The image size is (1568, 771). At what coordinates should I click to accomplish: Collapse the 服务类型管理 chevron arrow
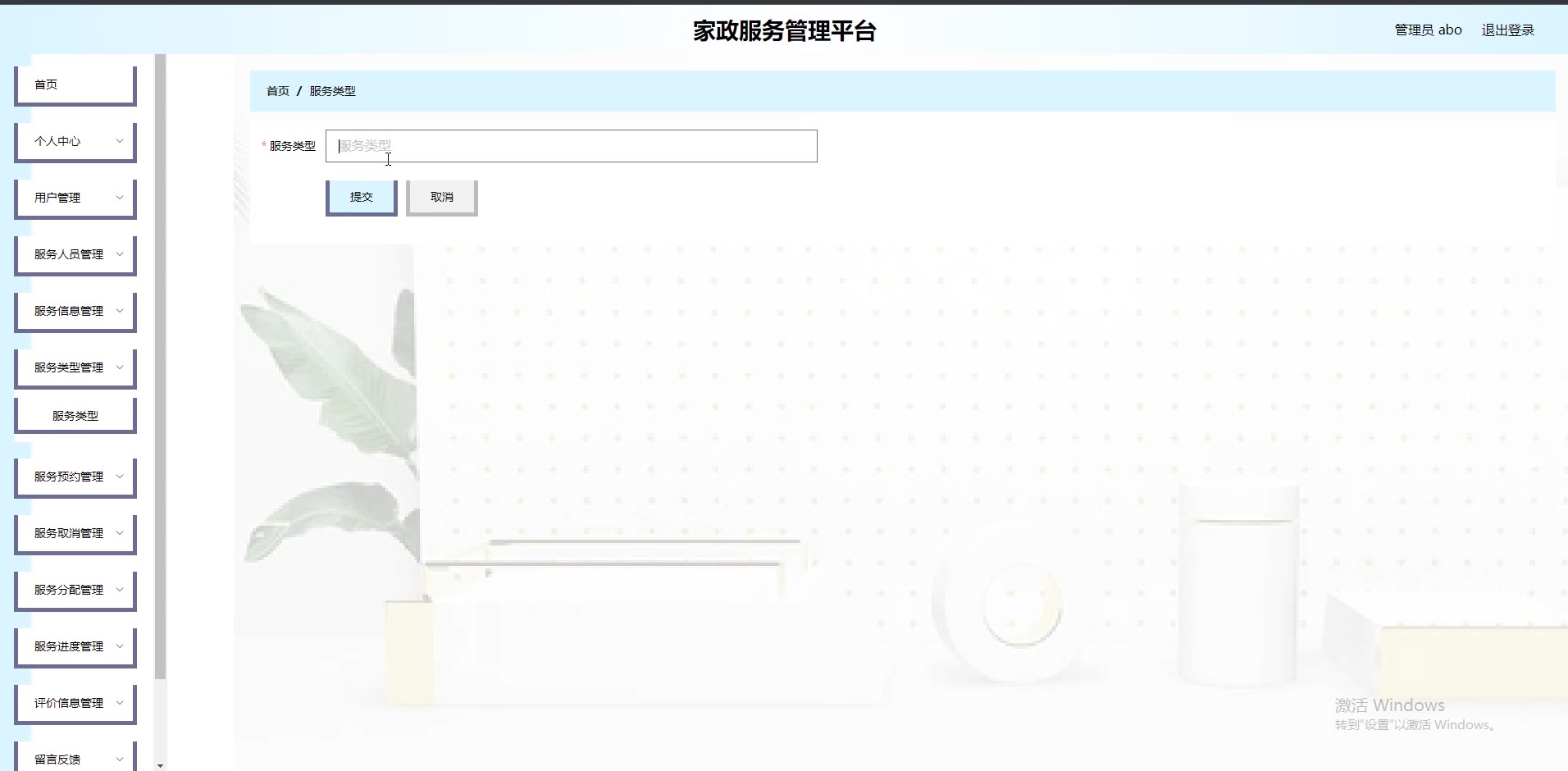click(x=120, y=367)
